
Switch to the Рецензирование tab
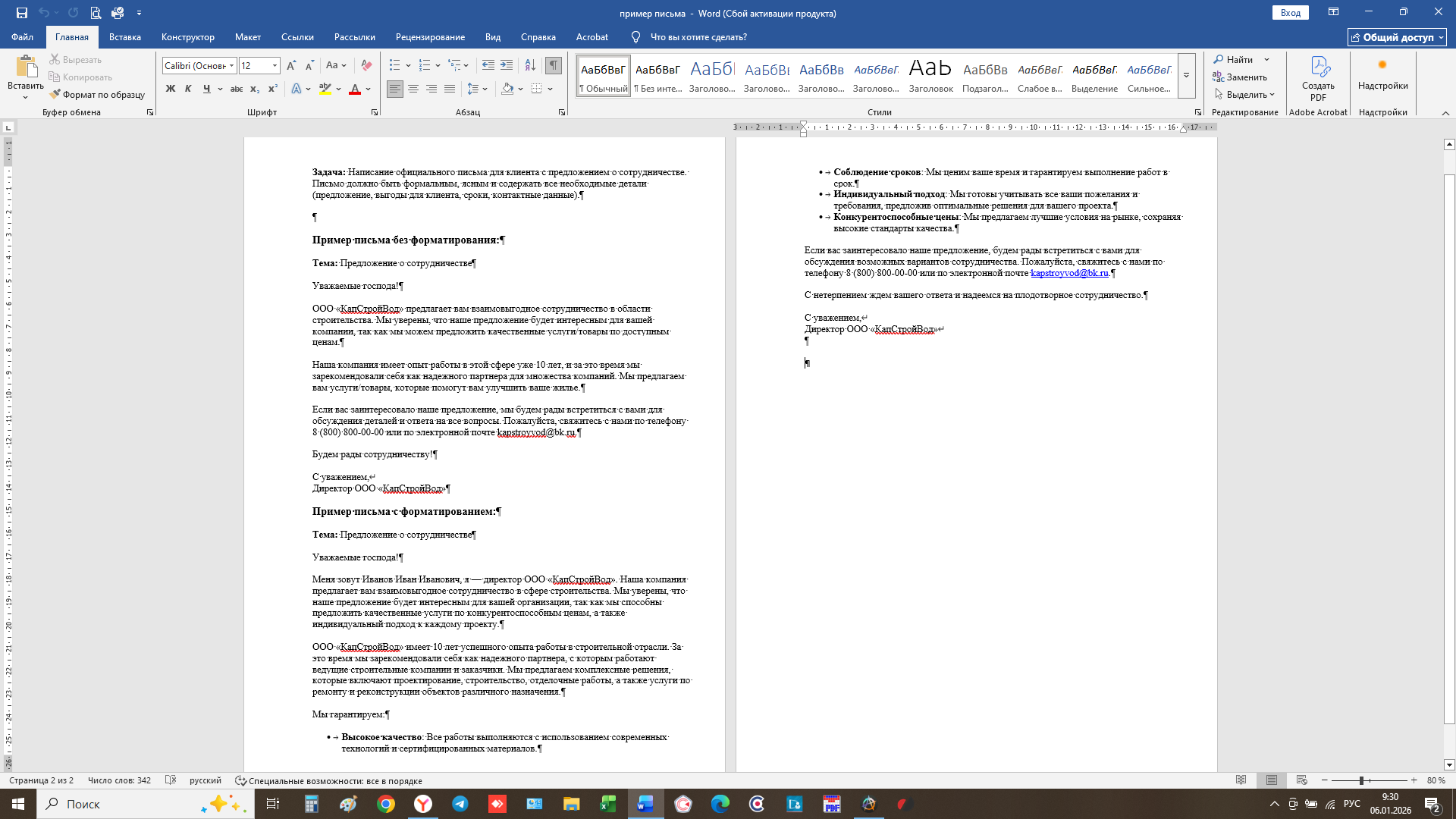pos(430,36)
